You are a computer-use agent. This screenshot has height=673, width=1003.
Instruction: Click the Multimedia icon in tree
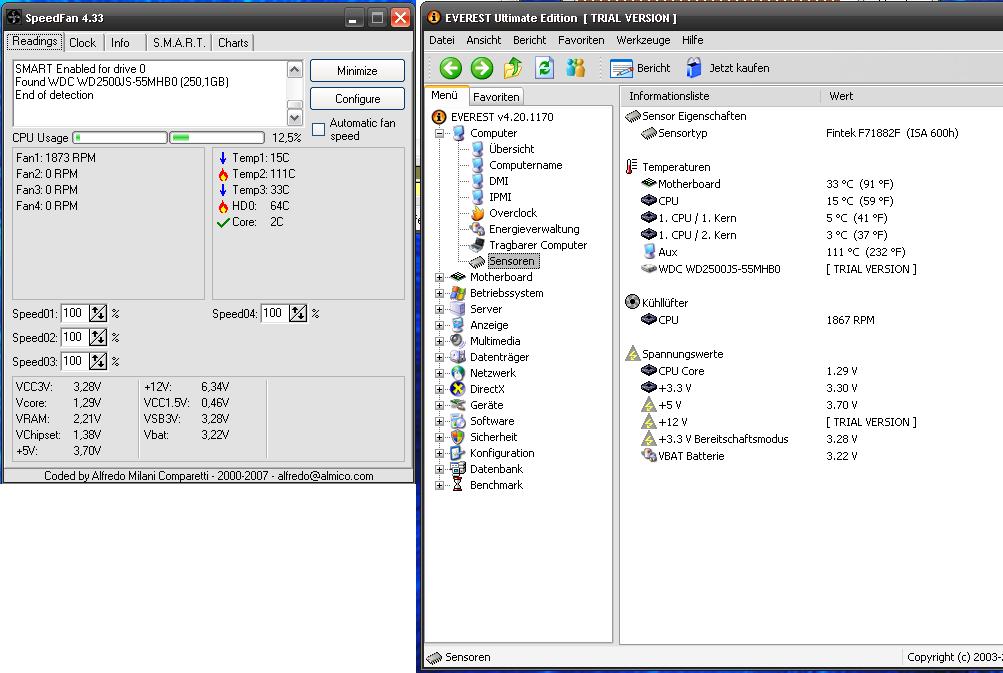[x=457, y=341]
